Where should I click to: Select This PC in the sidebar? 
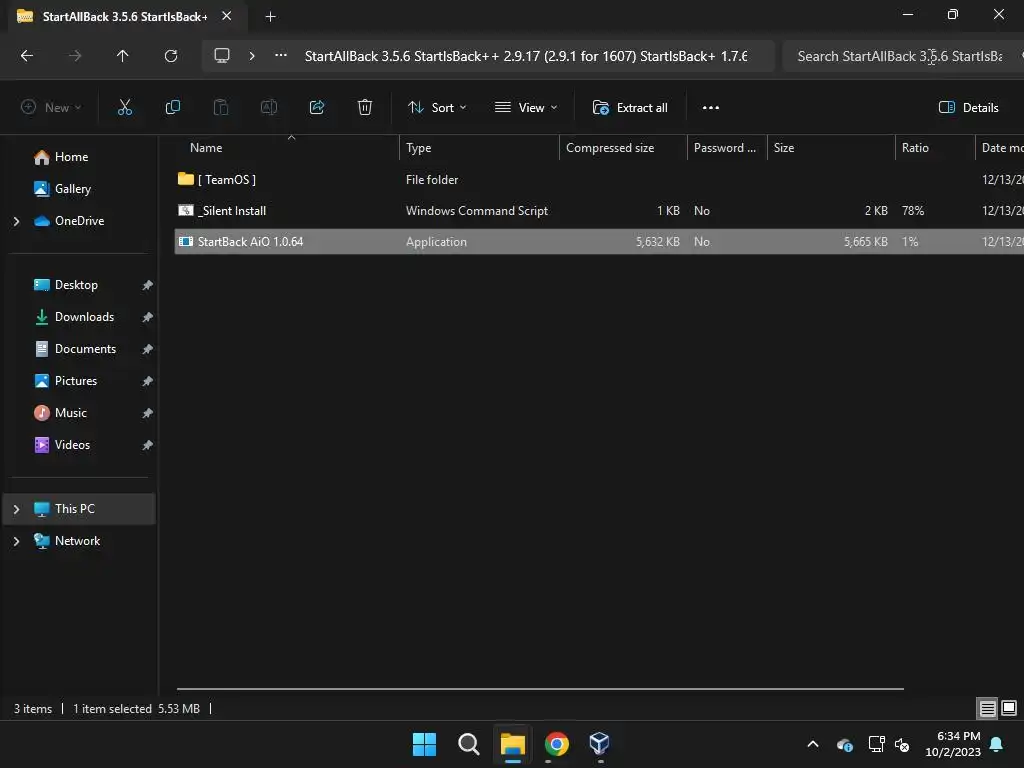coord(79,509)
